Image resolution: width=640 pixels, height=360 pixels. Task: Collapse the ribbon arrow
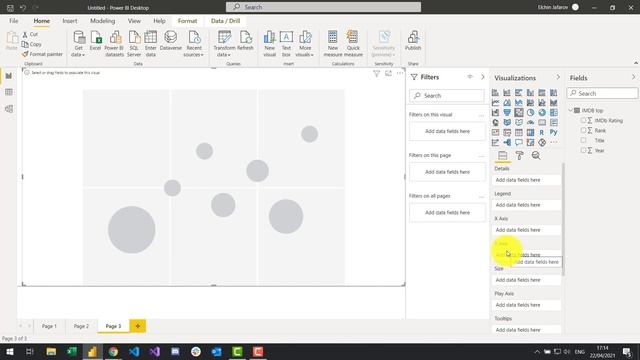pyautogui.click(x=636, y=63)
